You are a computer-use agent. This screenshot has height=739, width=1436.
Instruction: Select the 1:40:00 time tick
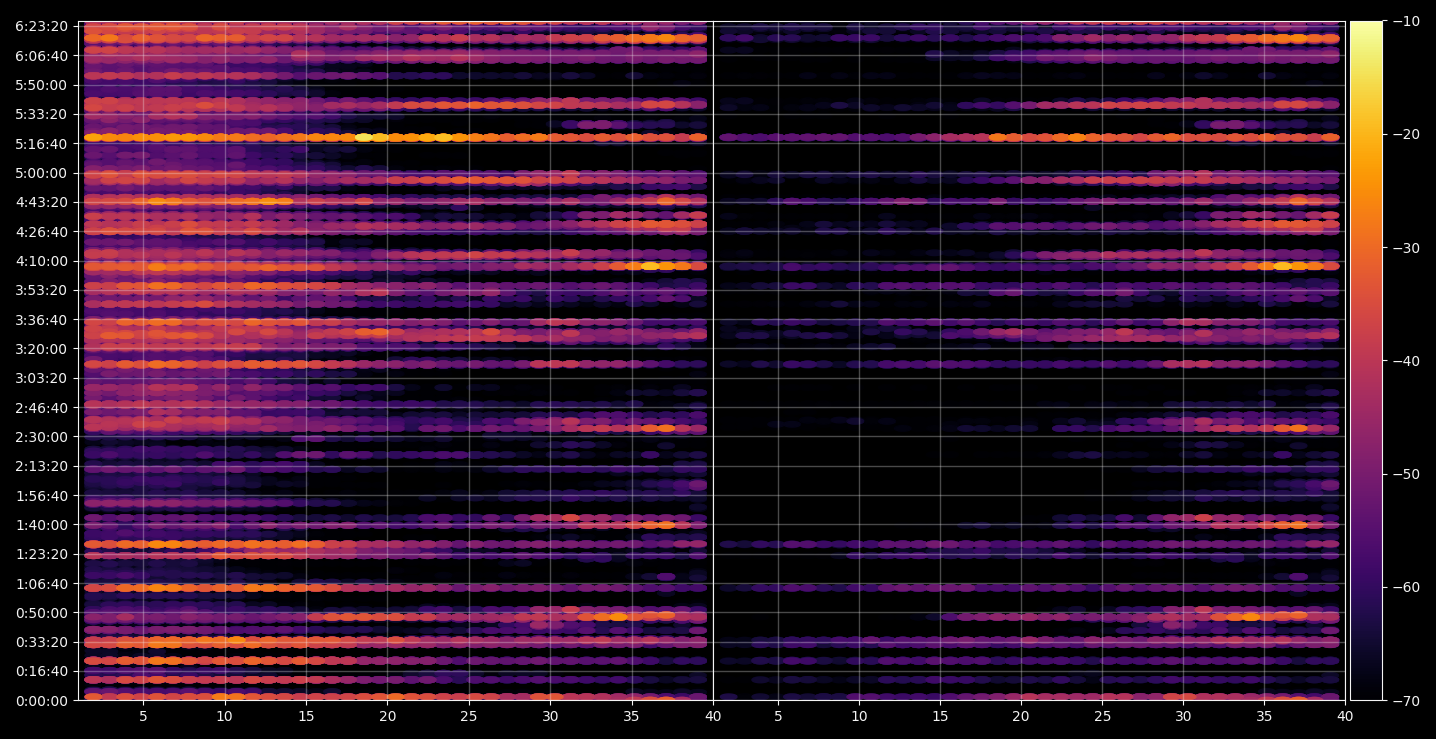(41, 525)
